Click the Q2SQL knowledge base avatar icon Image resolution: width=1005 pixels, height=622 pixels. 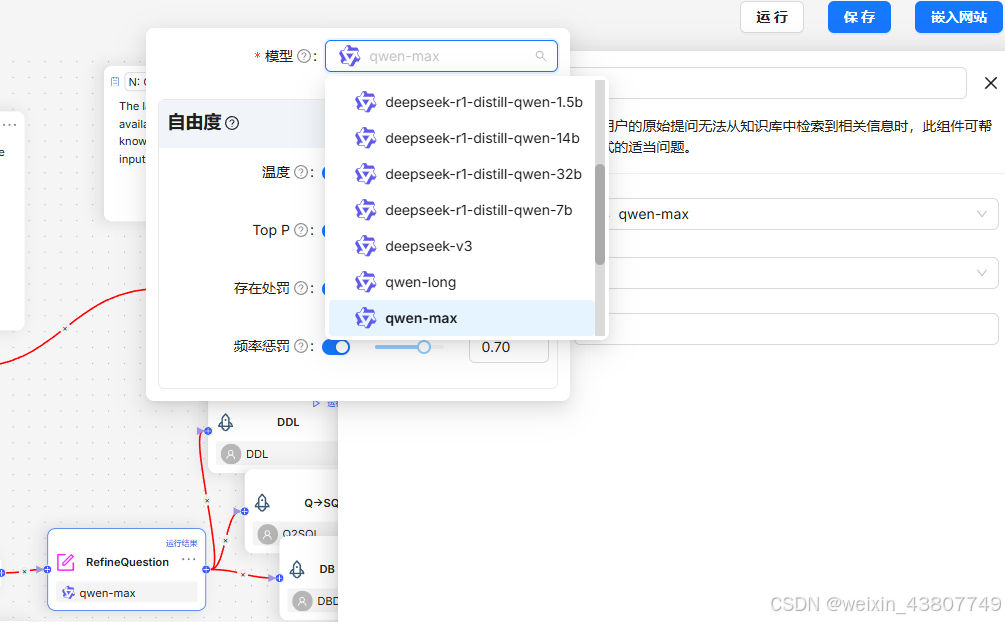tap(267, 533)
